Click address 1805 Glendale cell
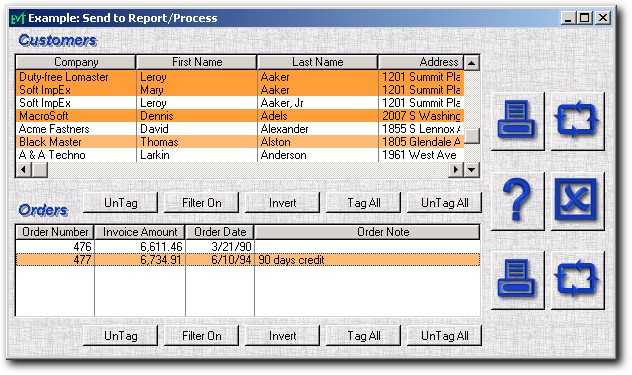Image resolution: width=632 pixels, height=375 pixels. click(x=421, y=142)
